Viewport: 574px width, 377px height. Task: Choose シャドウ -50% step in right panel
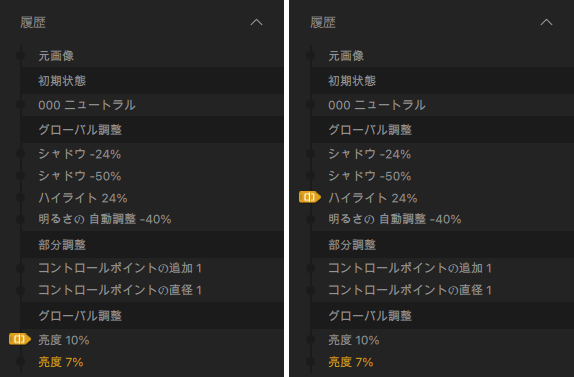pyautogui.click(x=369, y=176)
